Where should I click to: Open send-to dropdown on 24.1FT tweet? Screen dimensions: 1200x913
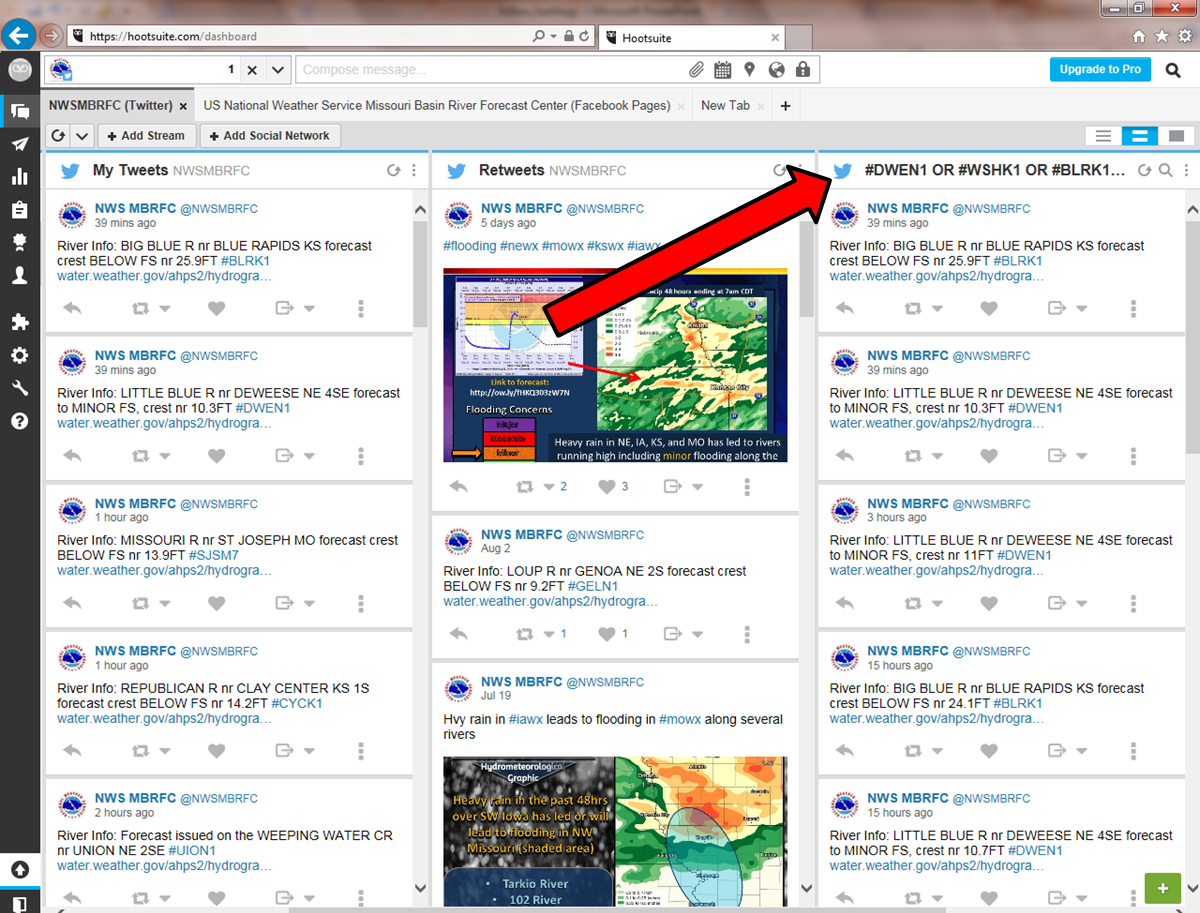tap(1082, 752)
